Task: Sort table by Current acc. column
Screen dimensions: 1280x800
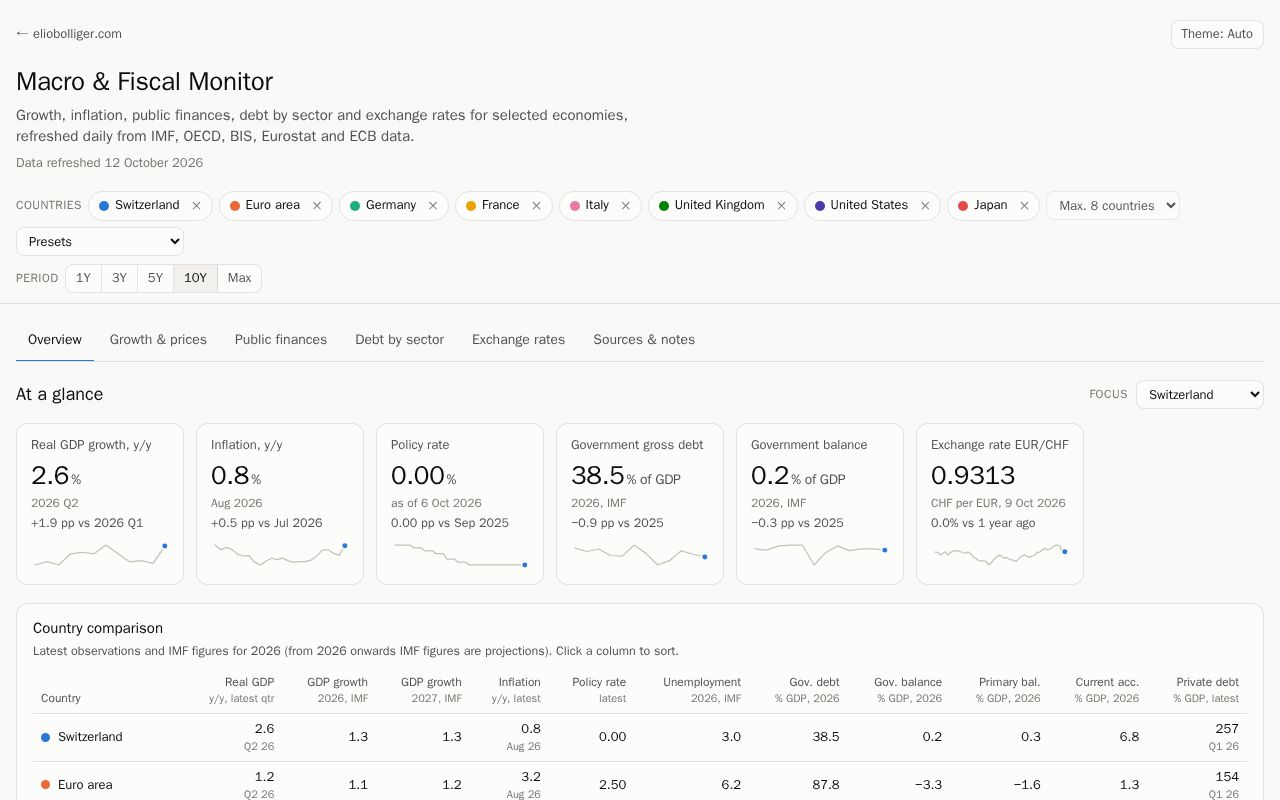Action: pos(1107,690)
